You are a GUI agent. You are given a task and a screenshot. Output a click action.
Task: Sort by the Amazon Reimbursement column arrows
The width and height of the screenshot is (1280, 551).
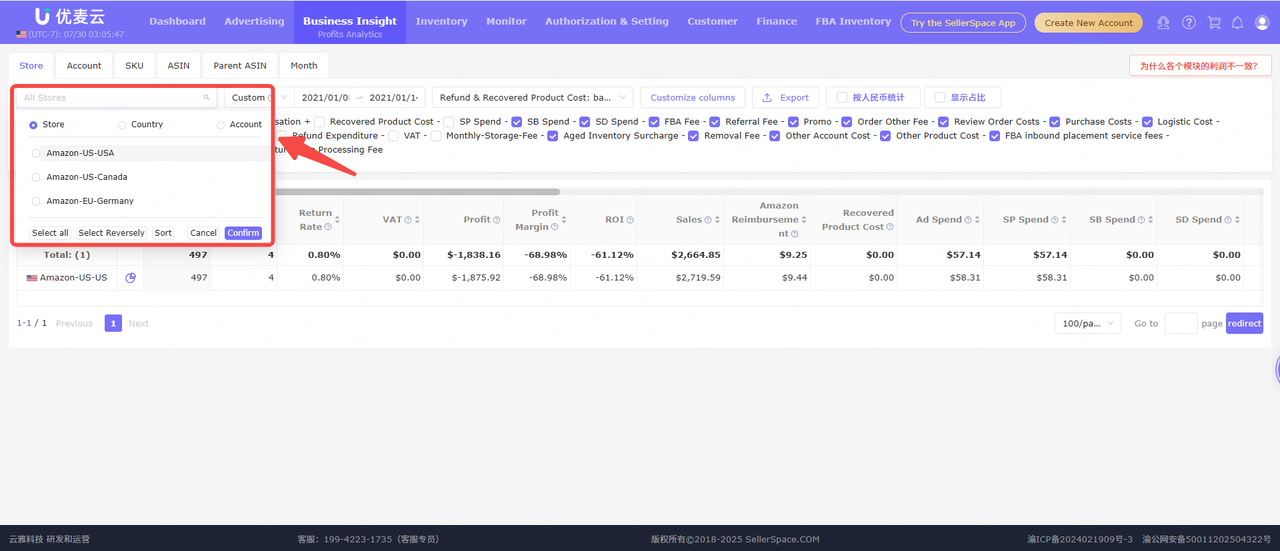click(806, 220)
